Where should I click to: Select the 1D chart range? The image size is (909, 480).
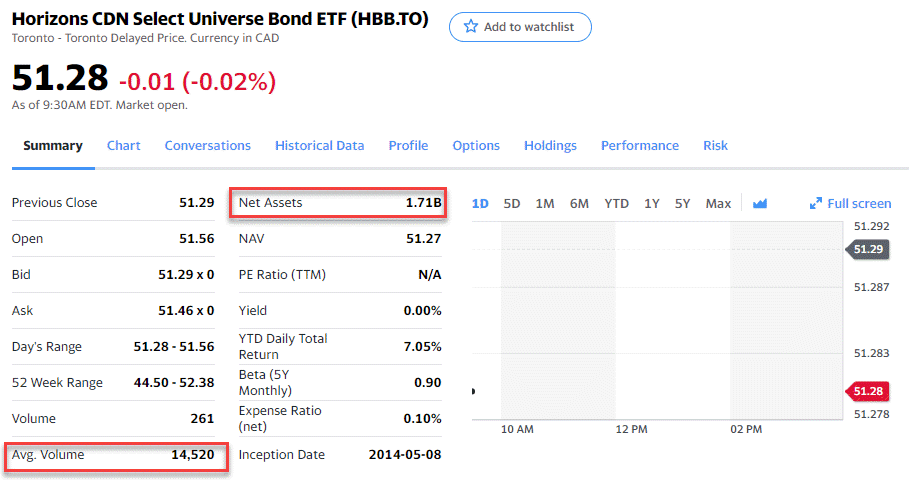[x=480, y=203]
